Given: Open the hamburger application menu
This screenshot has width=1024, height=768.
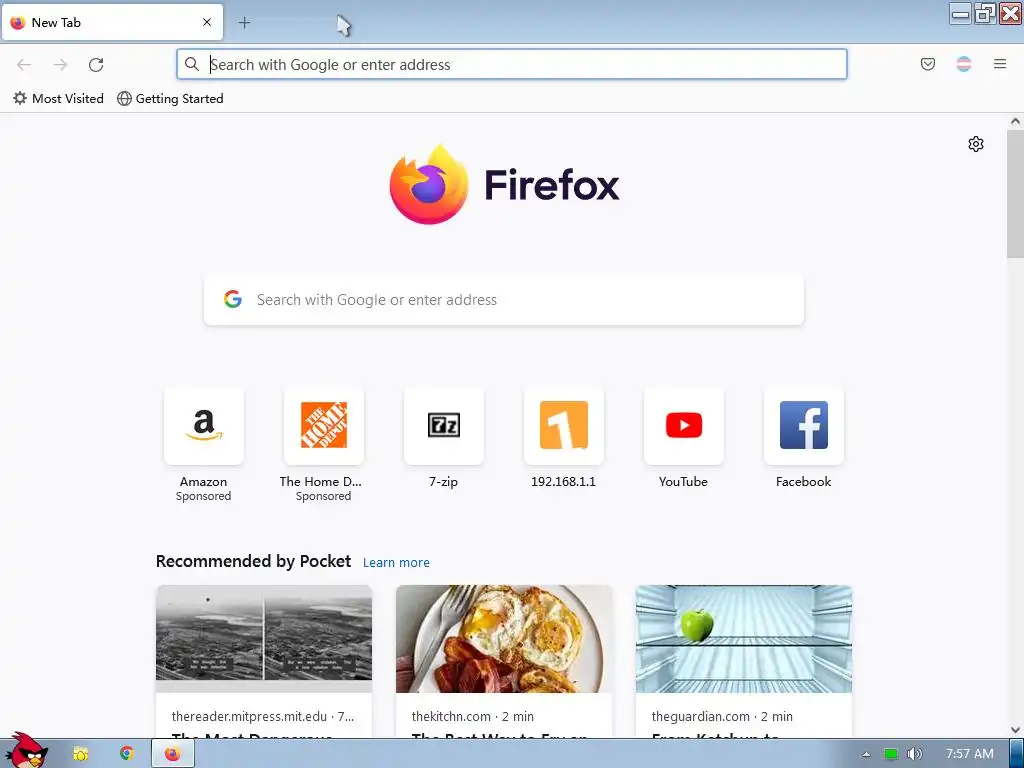Looking at the screenshot, I should [x=1000, y=64].
